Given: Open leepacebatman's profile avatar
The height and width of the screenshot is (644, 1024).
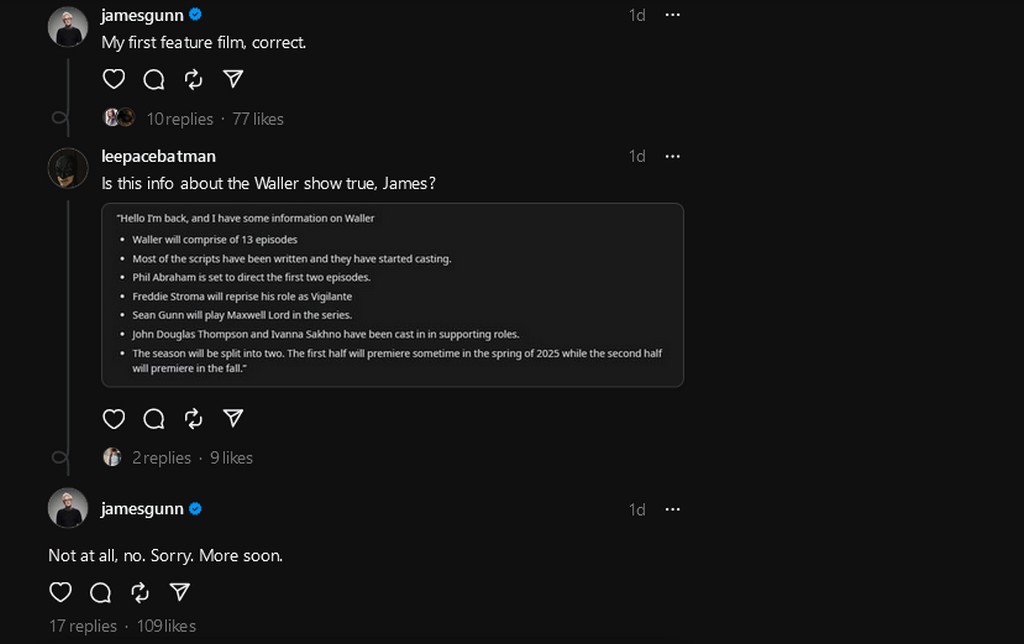Looking at the screenshot, I should coord(68,168).
